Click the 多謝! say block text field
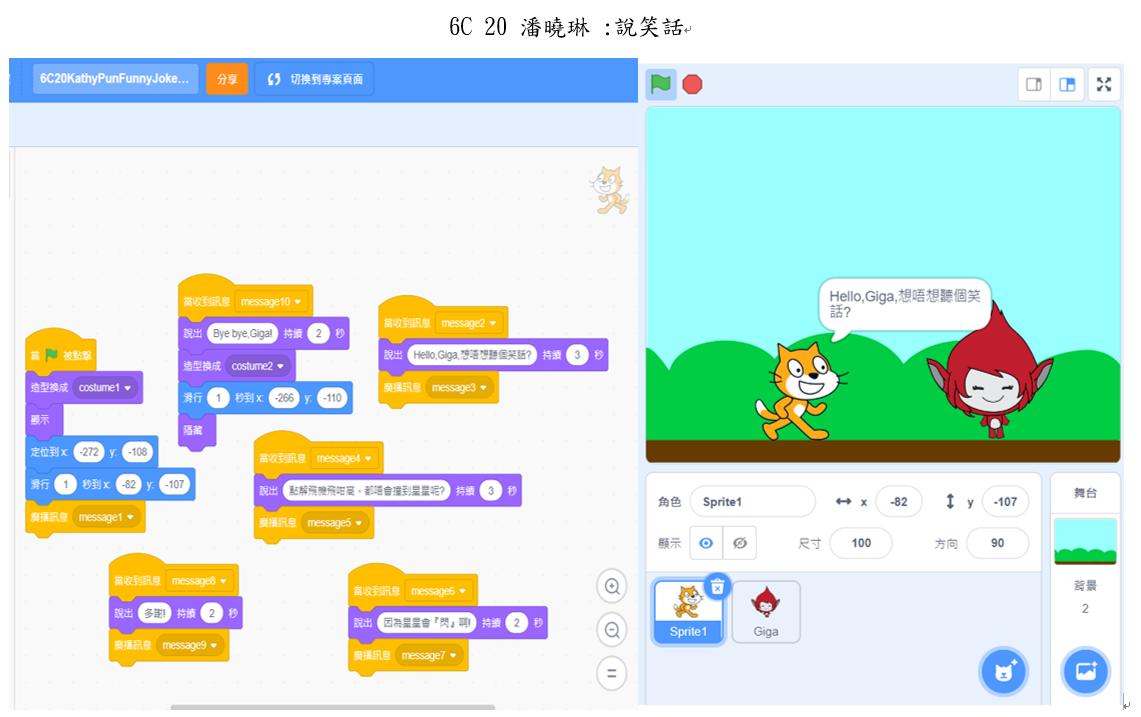 point(154,613)
